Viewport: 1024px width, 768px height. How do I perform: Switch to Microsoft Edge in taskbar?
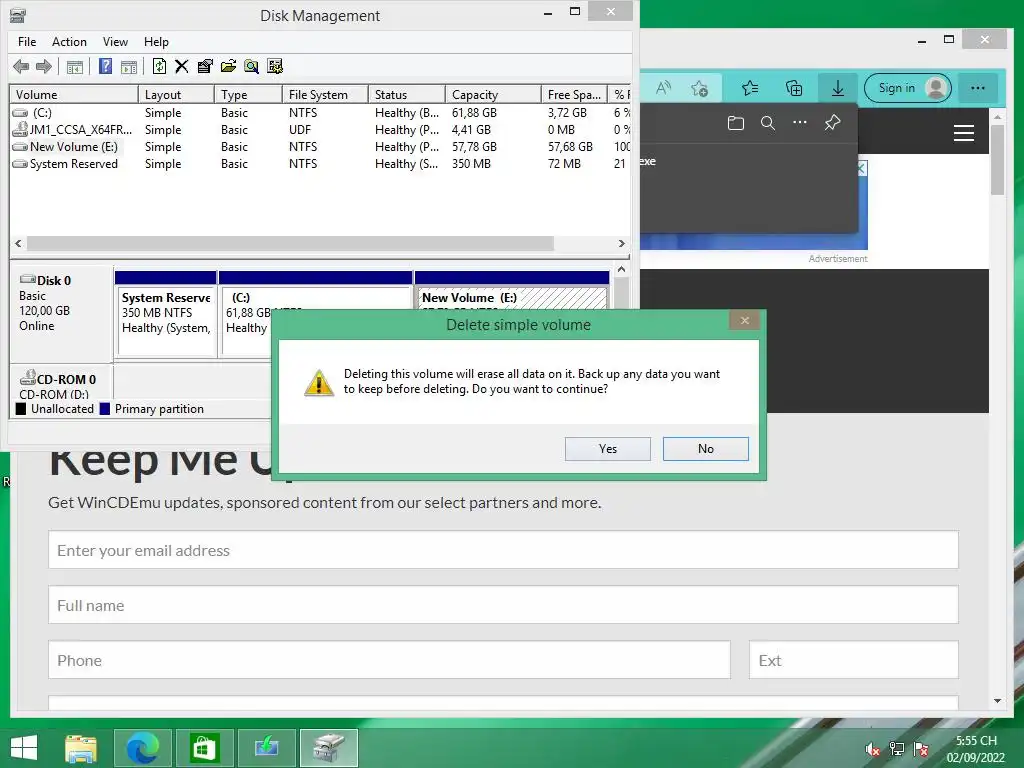pos(142,748)
